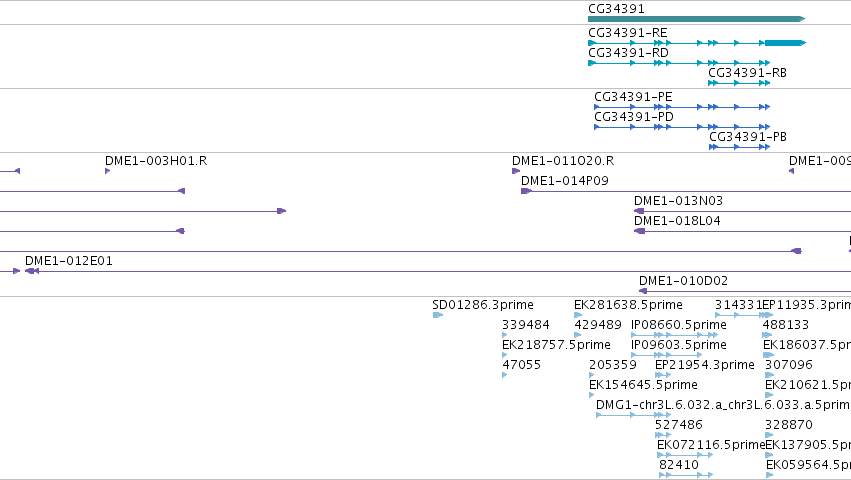The height and width of the screenshot is (480, 851).
Task: Select transcript CG34391-RB
Action: 739,83
